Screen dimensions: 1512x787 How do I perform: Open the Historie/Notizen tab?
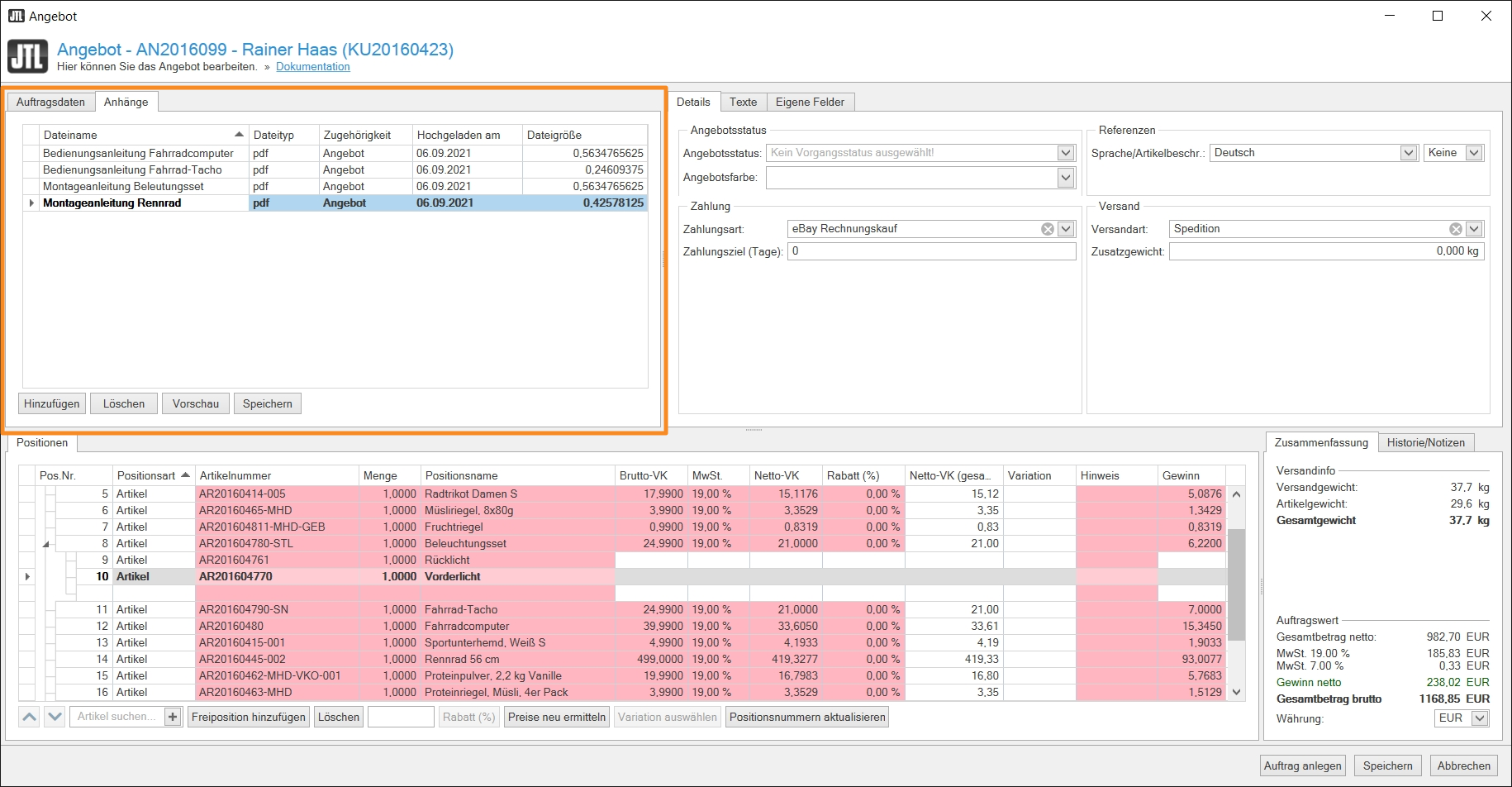click(x=1425, y=442)
